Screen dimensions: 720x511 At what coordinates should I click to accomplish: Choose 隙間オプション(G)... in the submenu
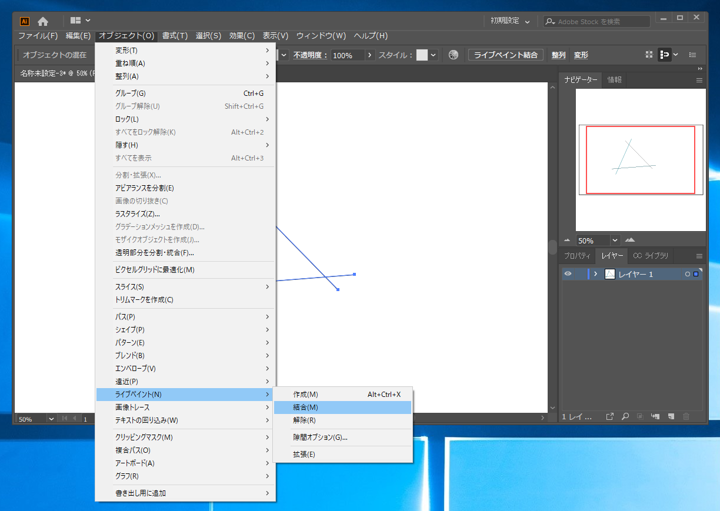point(343,437)
